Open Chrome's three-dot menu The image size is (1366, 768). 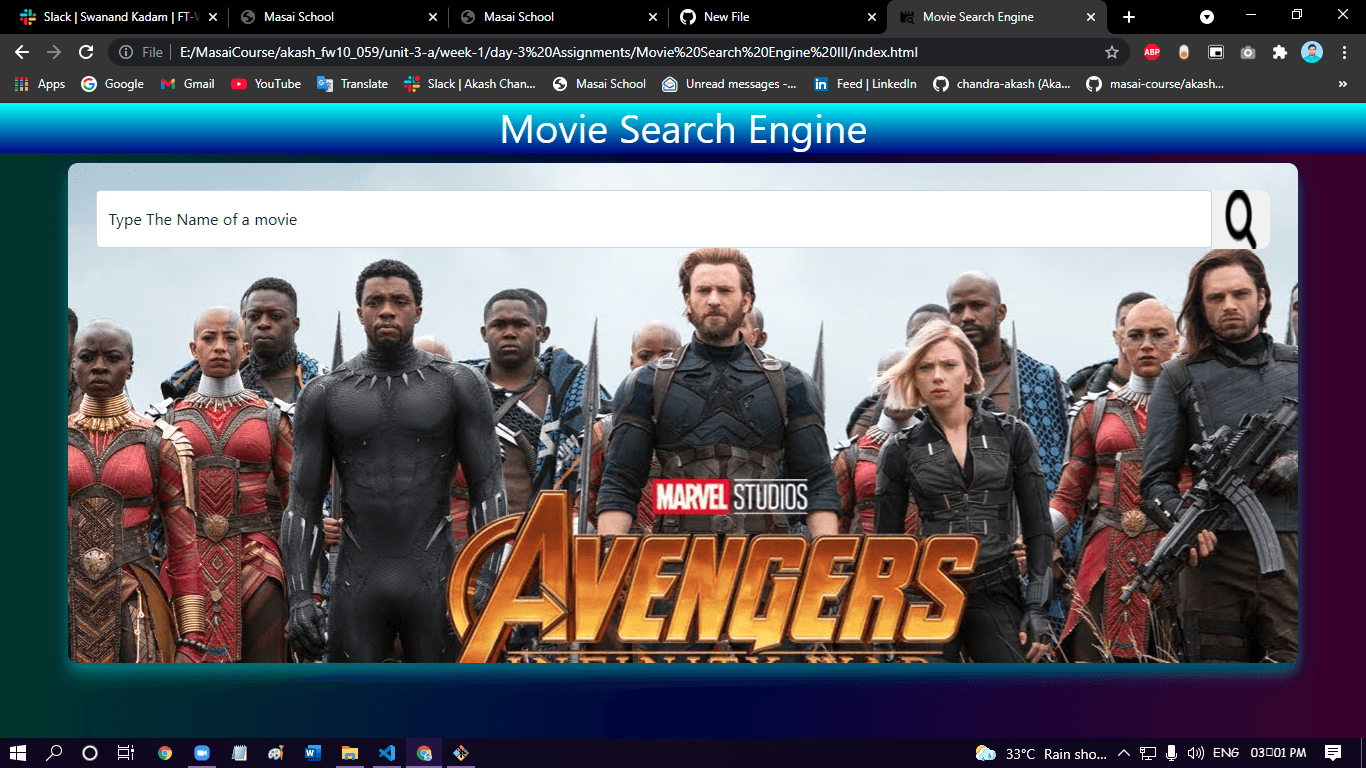coord(1345,52)
